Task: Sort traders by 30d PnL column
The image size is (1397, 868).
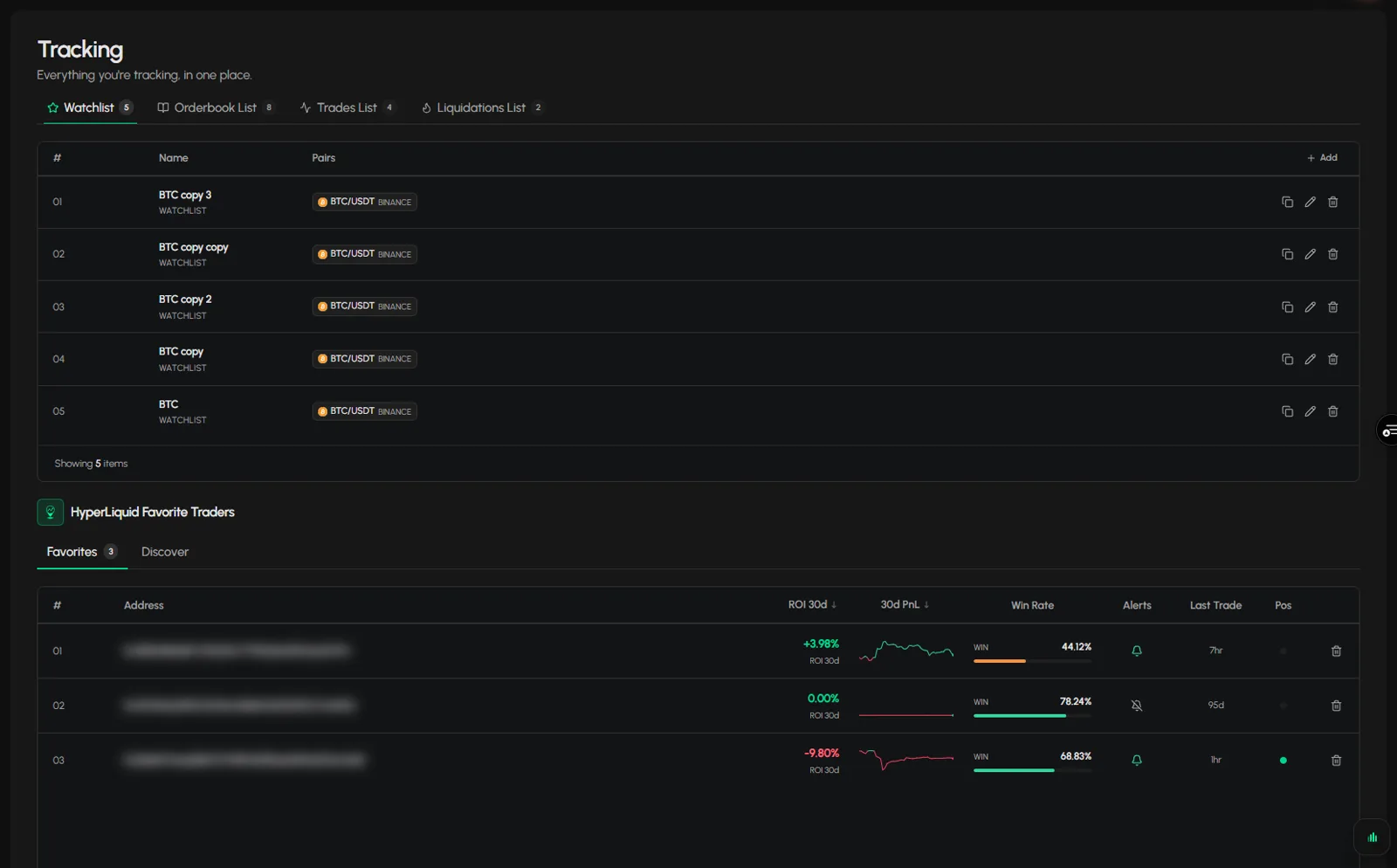Action: (x=905, y=604)
